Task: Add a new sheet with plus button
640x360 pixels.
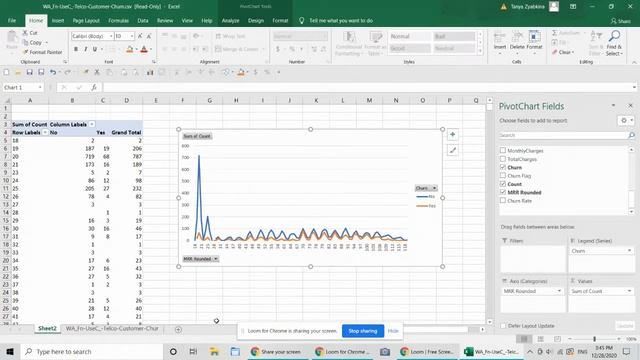Action: click(x=178, y=329)
